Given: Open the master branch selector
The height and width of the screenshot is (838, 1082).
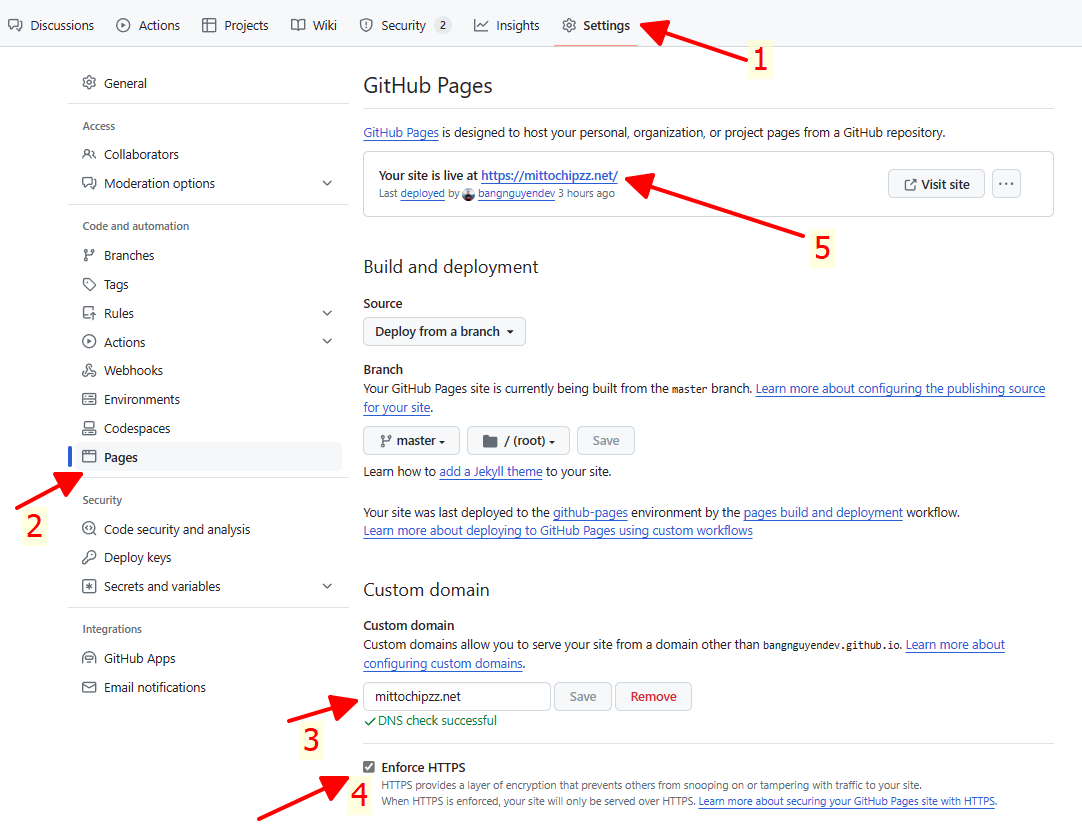Looking at the screenshot, I should click(411, 440).
